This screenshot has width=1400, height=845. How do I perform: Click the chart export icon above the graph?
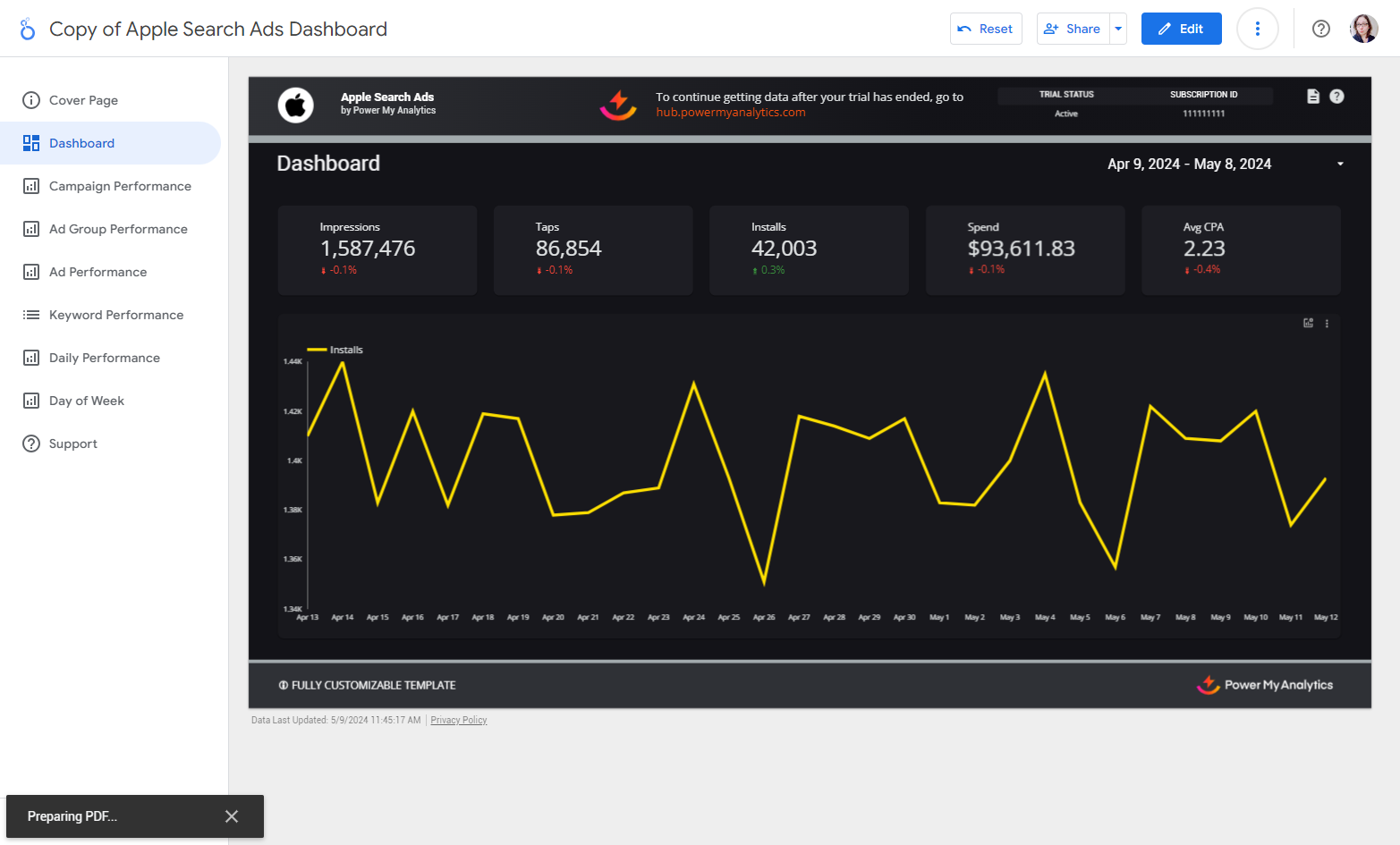click(x=1308, y=324)
